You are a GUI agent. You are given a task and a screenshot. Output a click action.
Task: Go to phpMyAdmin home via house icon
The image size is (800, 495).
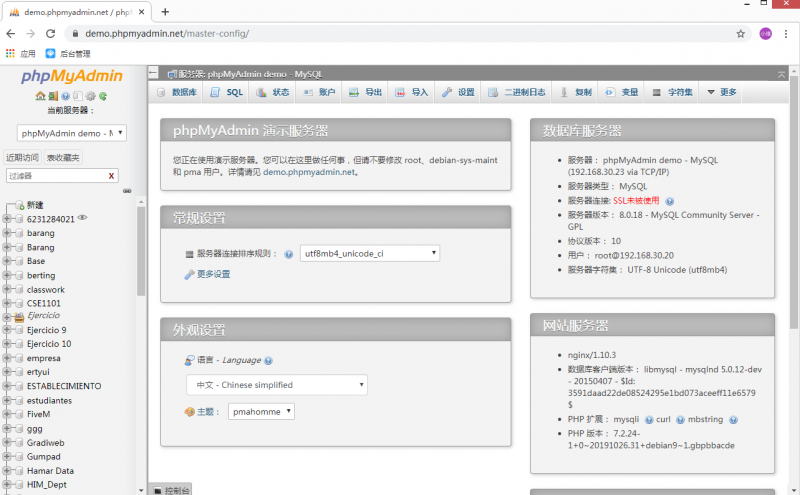[x=40, y=96]
